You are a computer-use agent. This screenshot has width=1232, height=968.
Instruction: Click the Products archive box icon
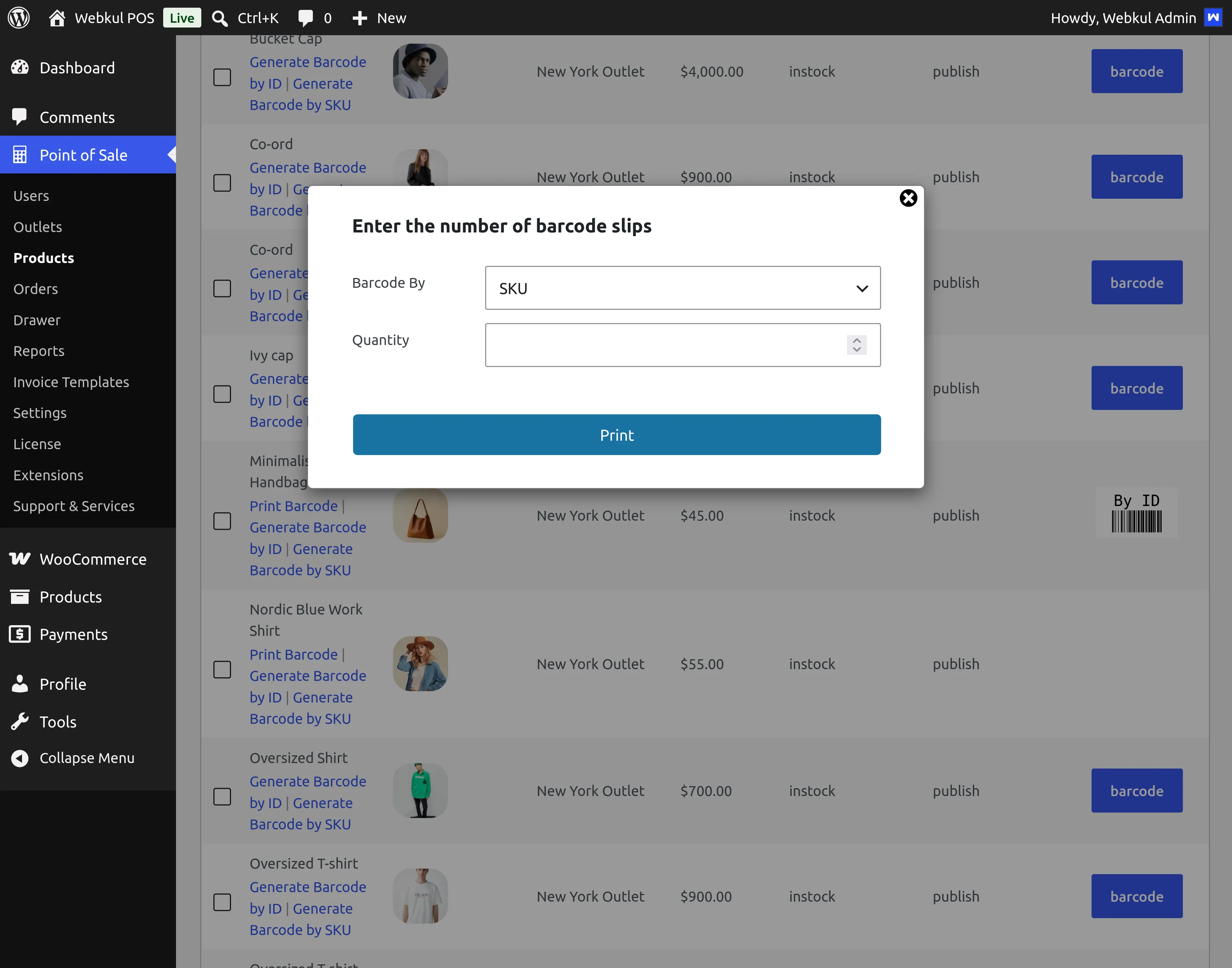click(x=20, y=597)
